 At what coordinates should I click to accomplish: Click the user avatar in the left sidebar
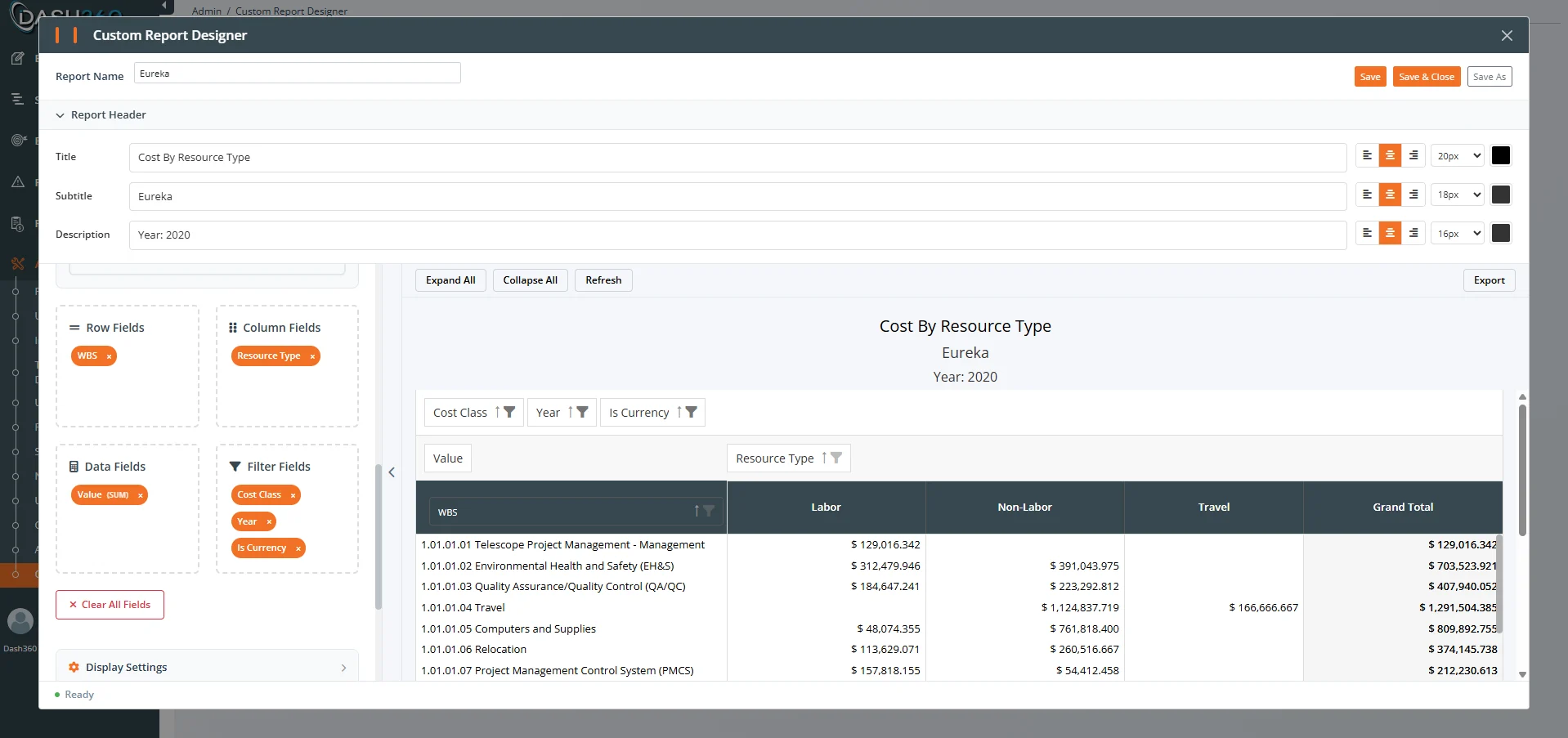point(20,621)
